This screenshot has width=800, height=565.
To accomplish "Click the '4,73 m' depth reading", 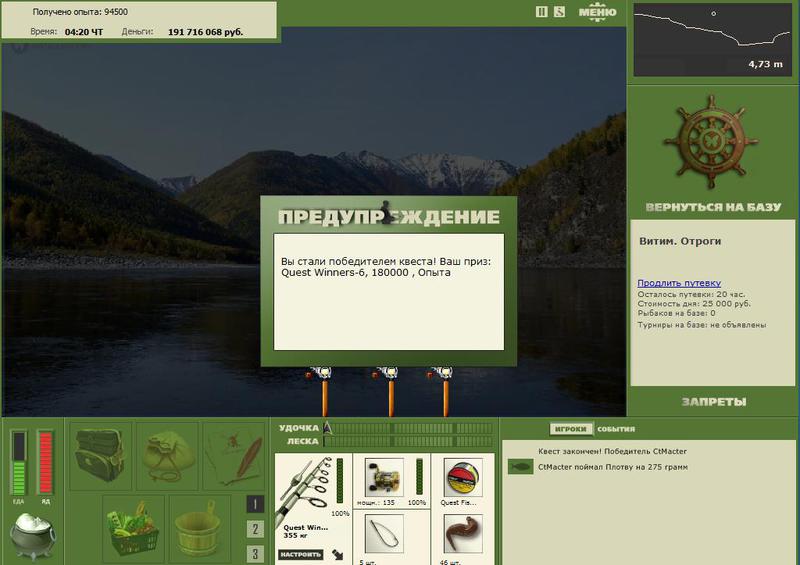I will pyautogui.click(x=765, y=64).
